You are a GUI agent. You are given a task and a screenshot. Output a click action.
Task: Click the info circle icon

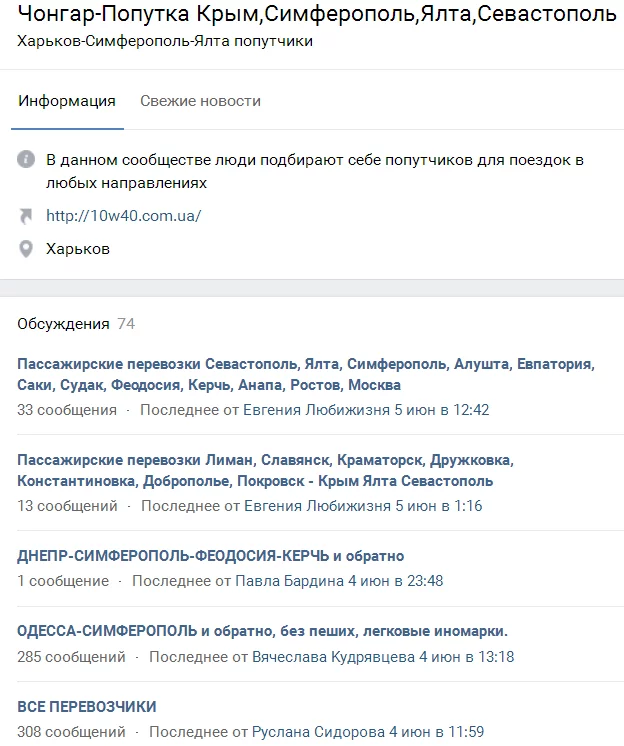pos(26,160)
